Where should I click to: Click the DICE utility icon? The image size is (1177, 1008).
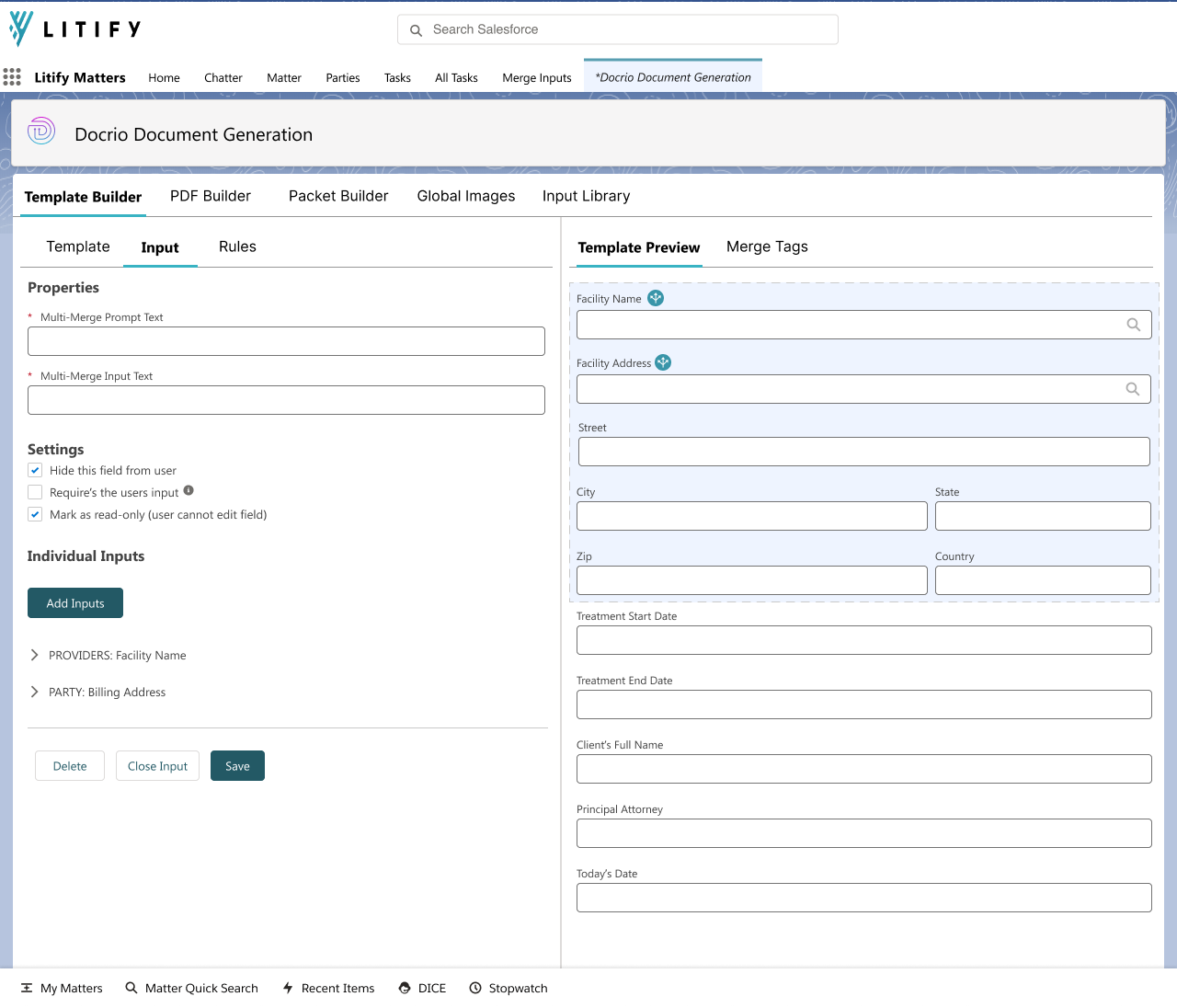405,988
